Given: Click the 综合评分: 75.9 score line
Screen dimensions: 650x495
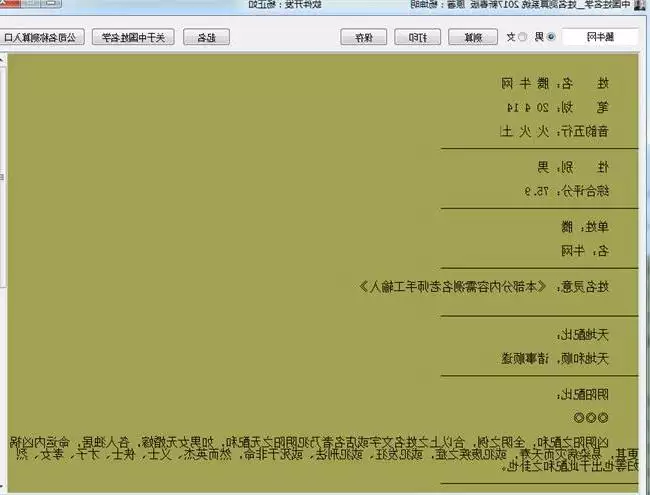Looking at the screenshot, I should (x=567, y=191).
